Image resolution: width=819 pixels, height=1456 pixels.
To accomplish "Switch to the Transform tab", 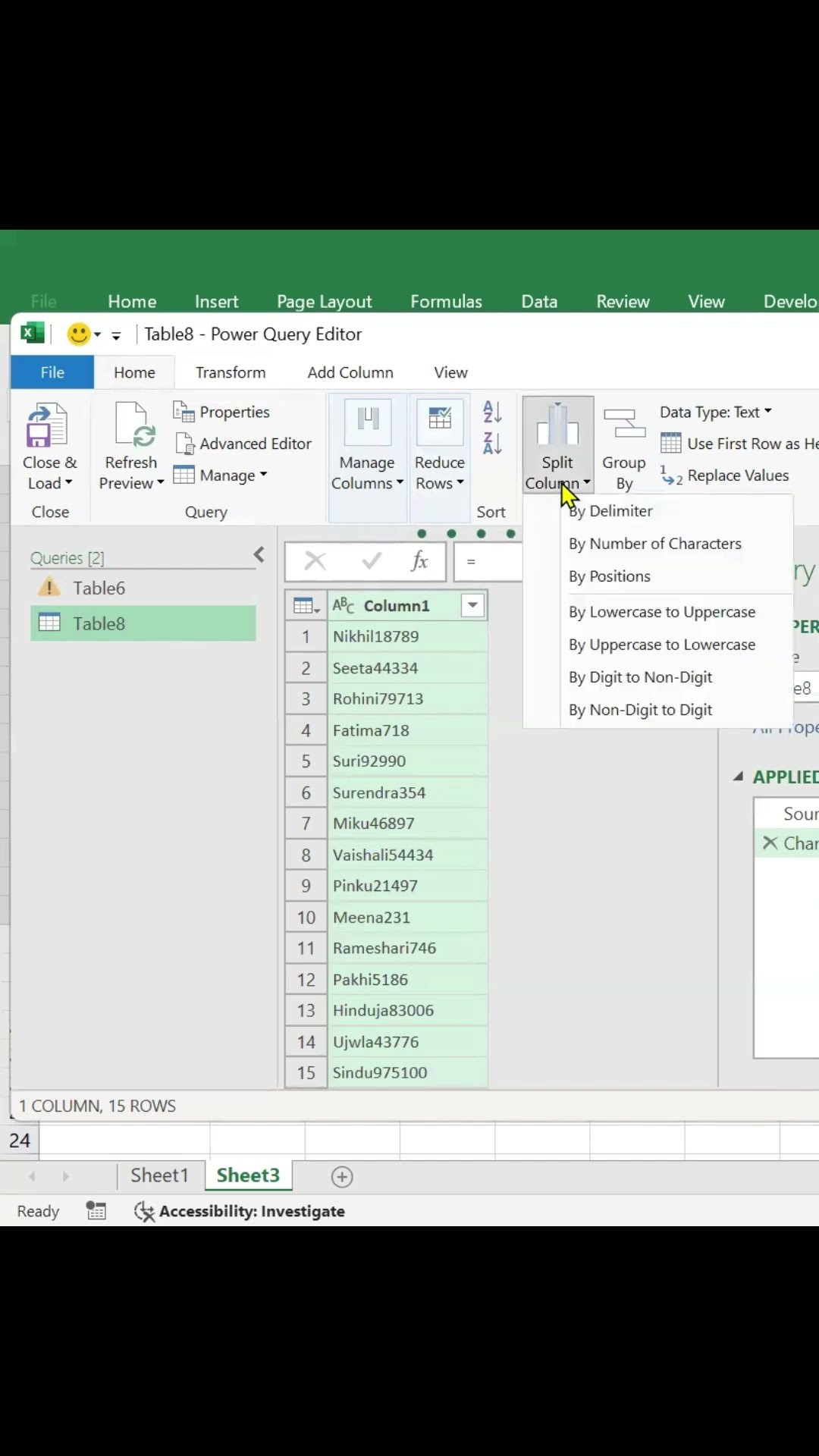I will [231, 372].
